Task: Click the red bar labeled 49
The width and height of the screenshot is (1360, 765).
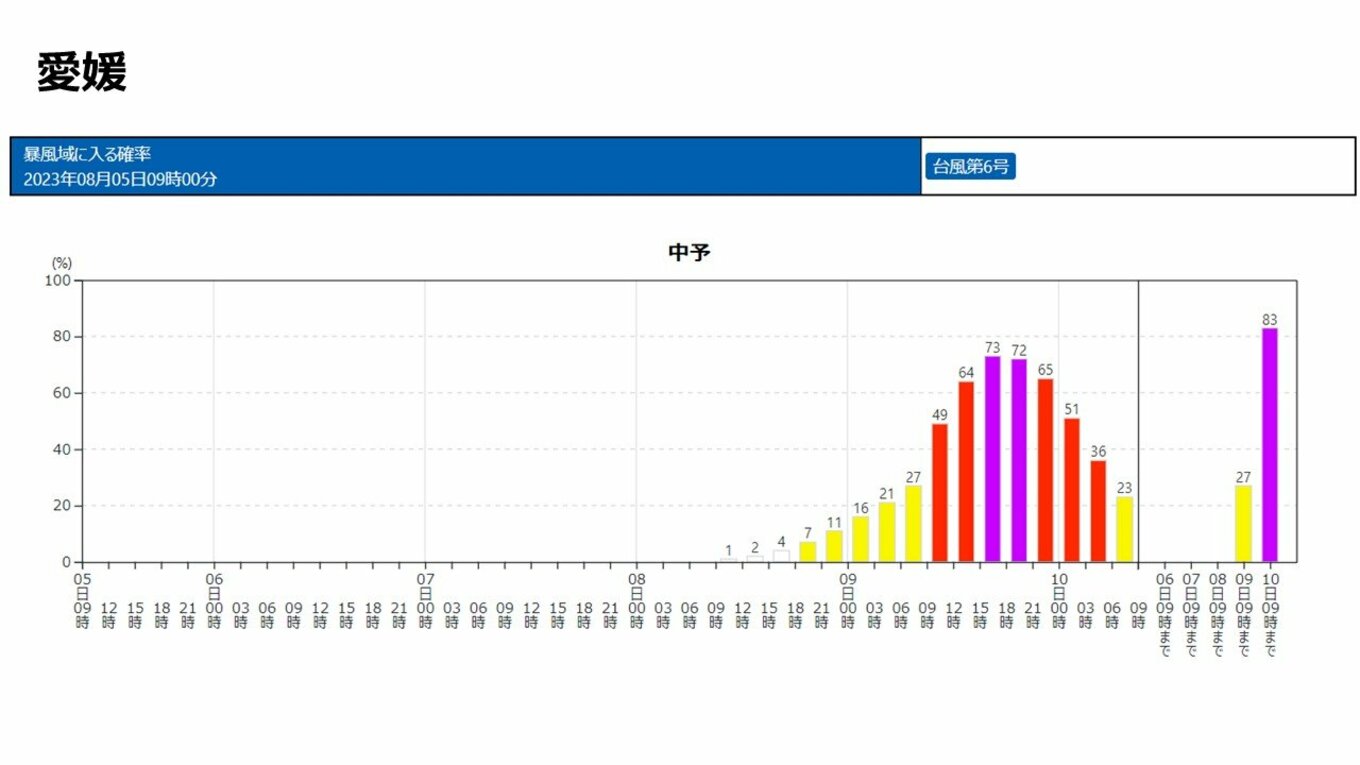Action: 940,493
